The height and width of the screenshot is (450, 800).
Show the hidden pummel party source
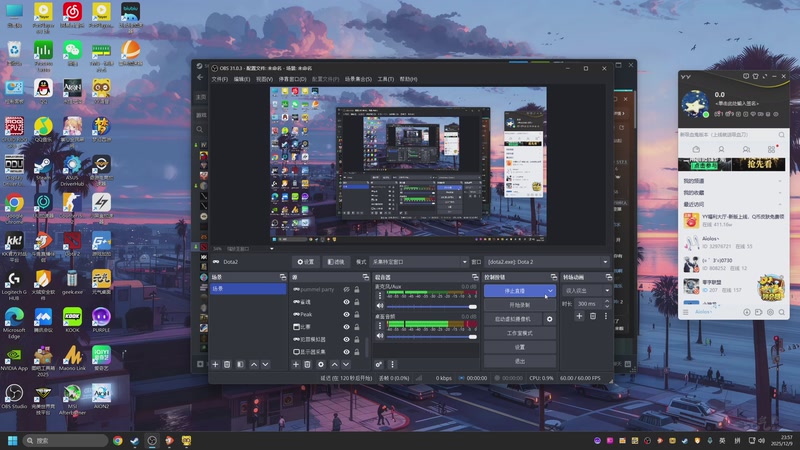(346, 289)
